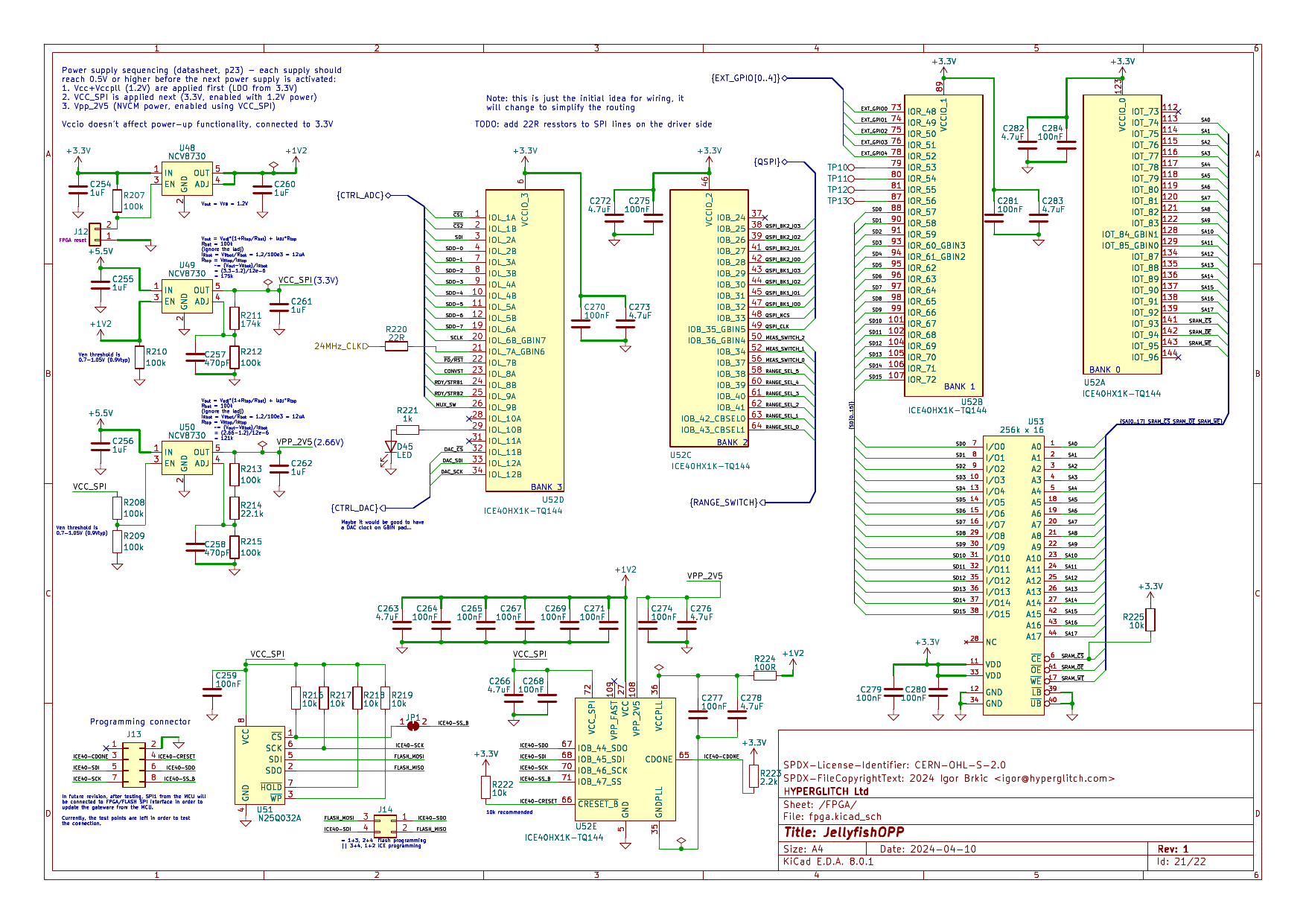Select the D45 LED symbol

(390, 447)
